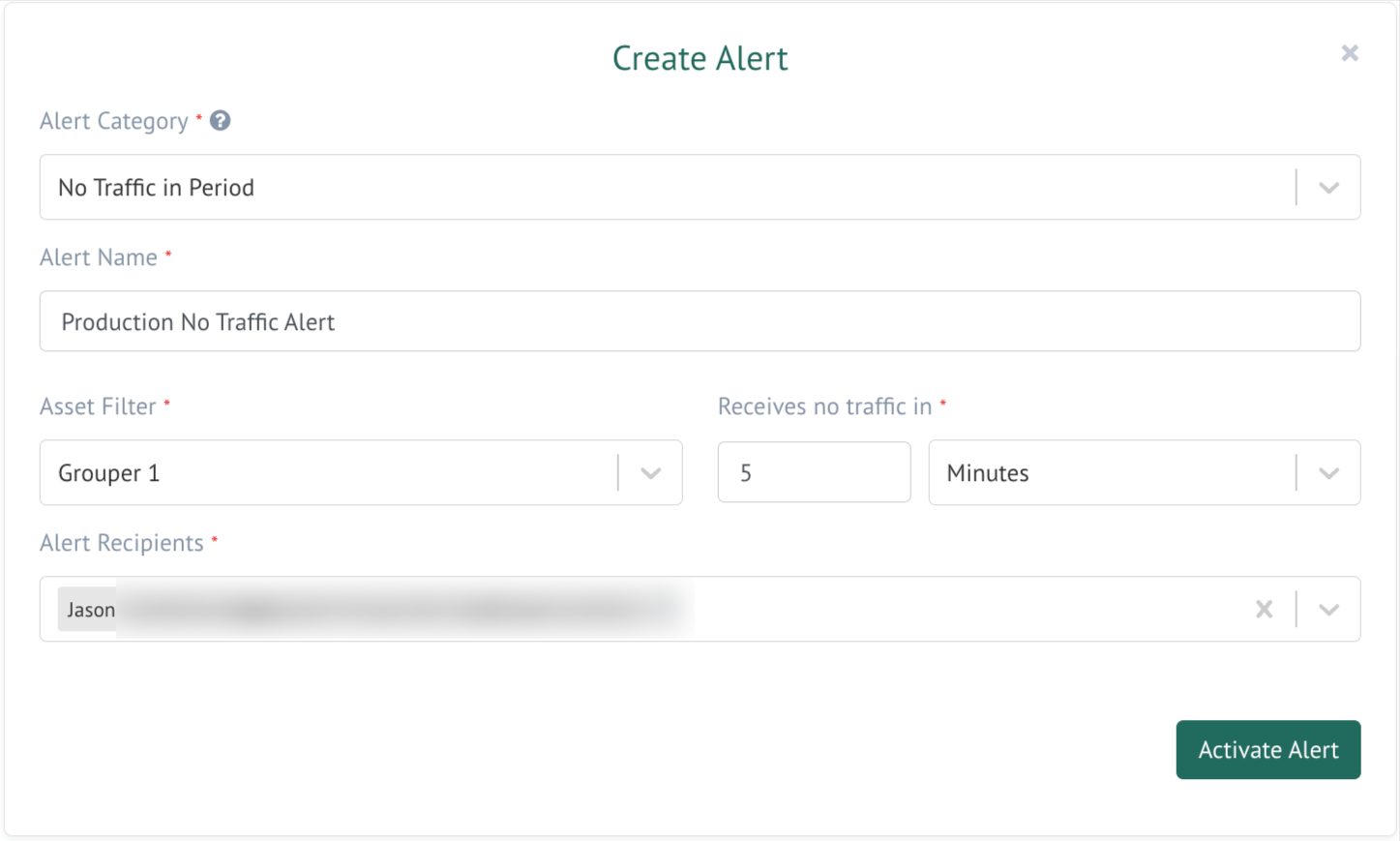
Task: Focus the Alert Name text field
Action: pos(699,321)
